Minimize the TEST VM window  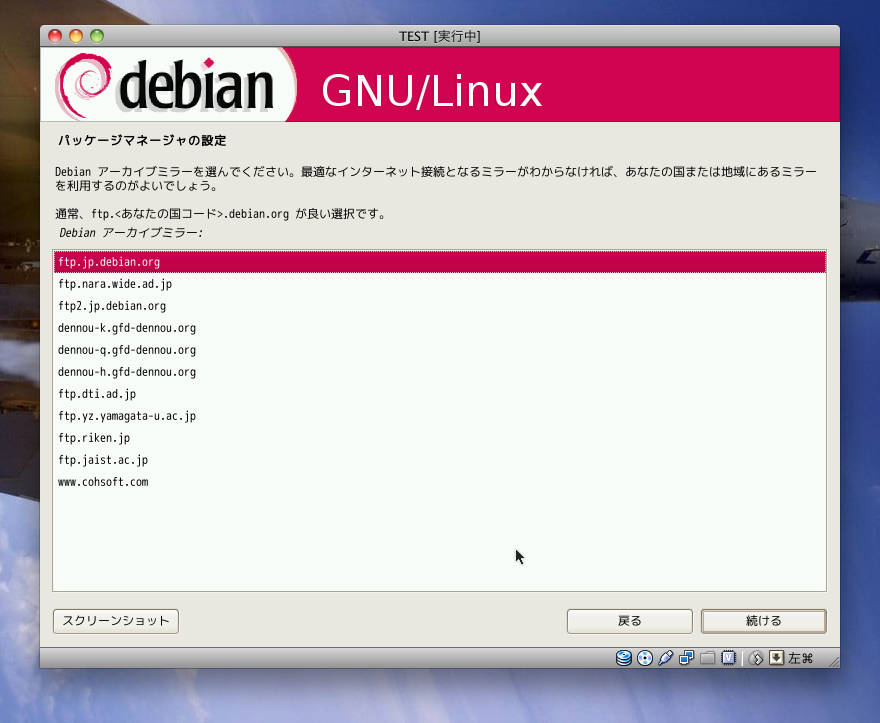pyautogui.click(x=76, y=36)
